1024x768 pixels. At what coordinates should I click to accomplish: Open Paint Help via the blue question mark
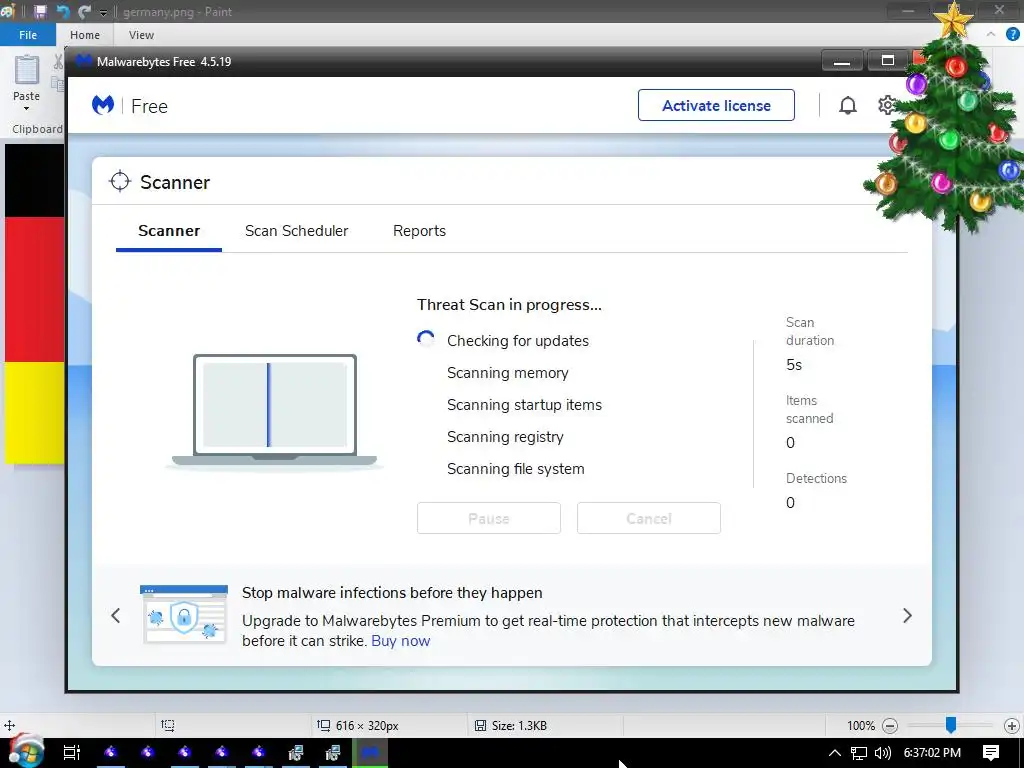point(1012,35)
